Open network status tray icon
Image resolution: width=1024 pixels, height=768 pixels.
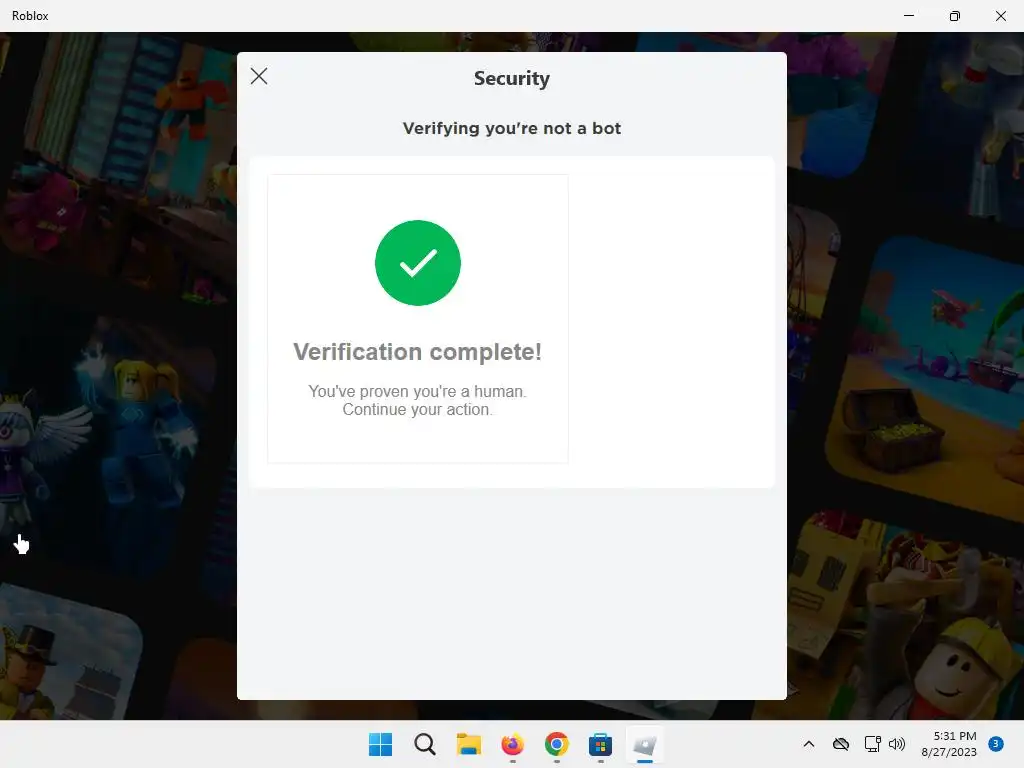coord(872,744)
